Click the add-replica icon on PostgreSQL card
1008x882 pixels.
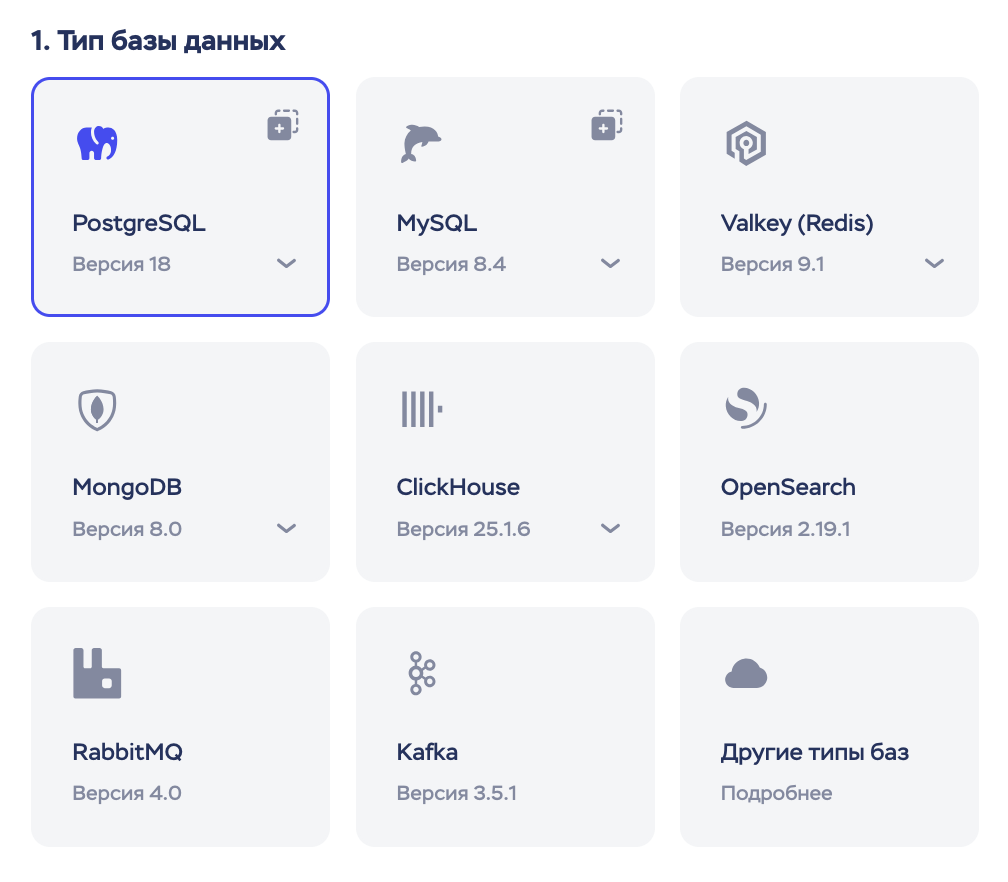[283, 125]
